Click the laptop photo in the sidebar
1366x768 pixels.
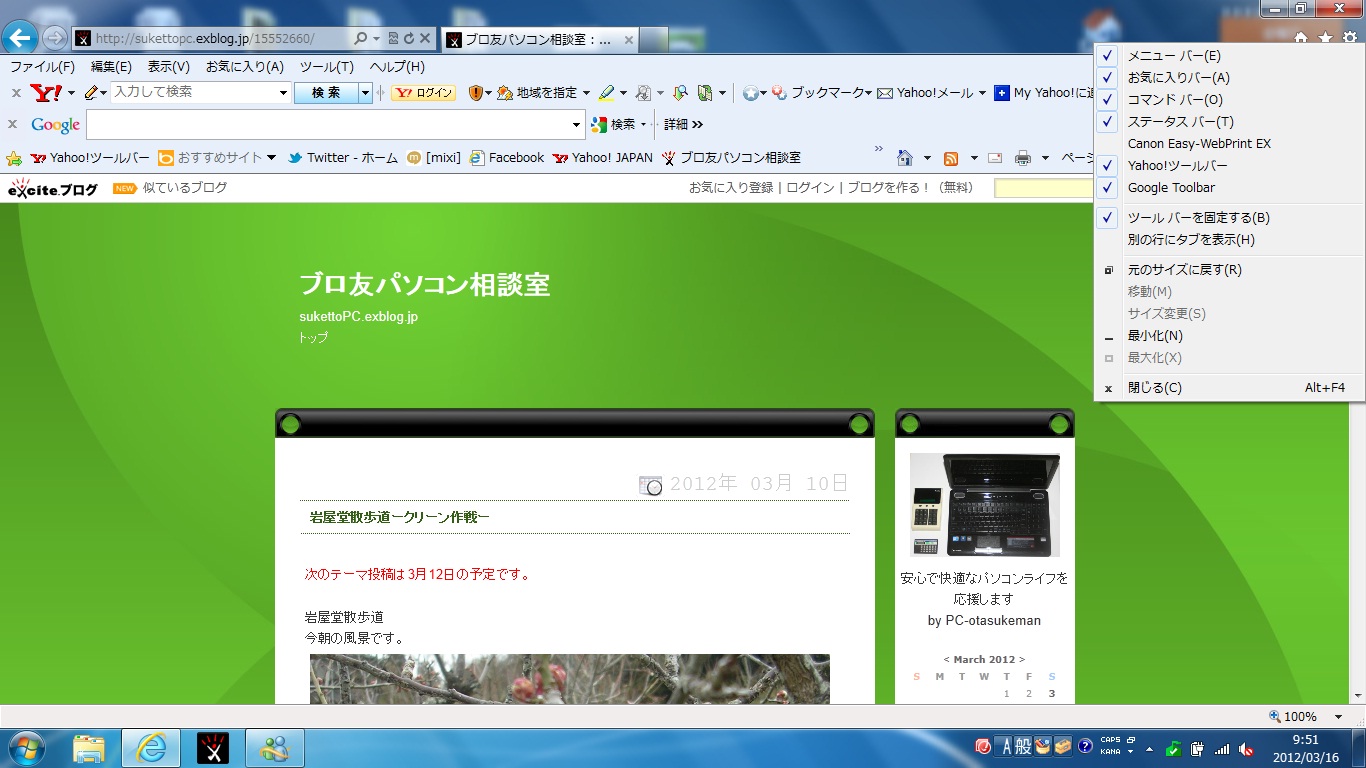pyautogui.click(x=985, y=505)
